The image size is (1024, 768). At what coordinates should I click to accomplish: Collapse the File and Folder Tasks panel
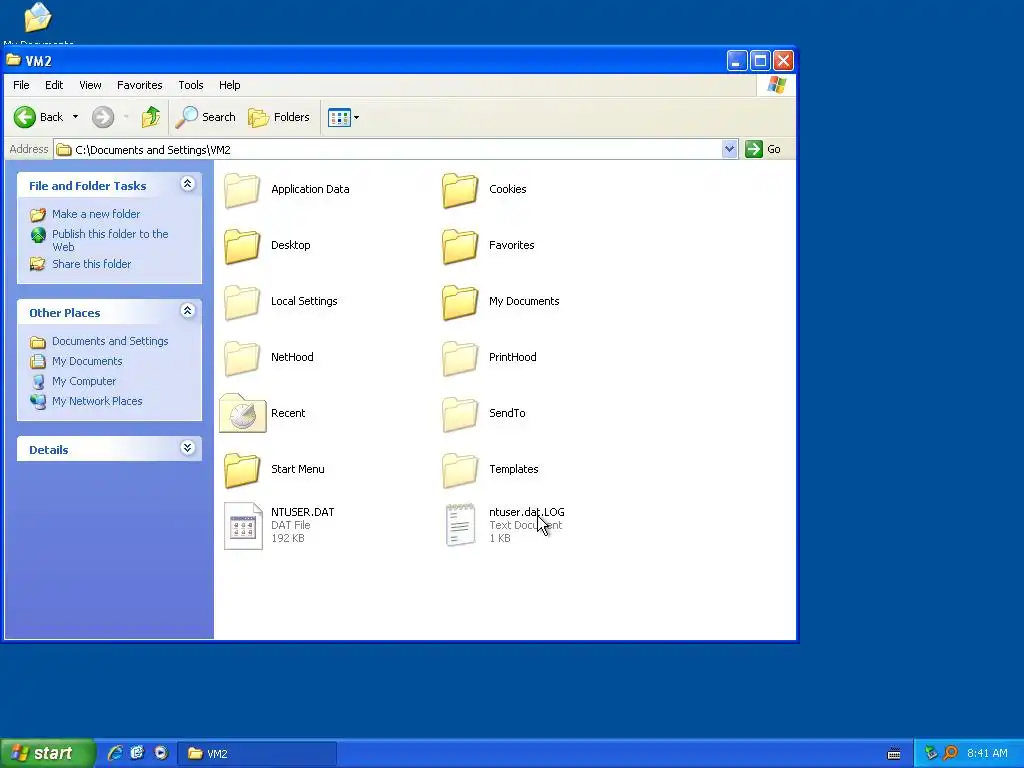coord(187,184)
